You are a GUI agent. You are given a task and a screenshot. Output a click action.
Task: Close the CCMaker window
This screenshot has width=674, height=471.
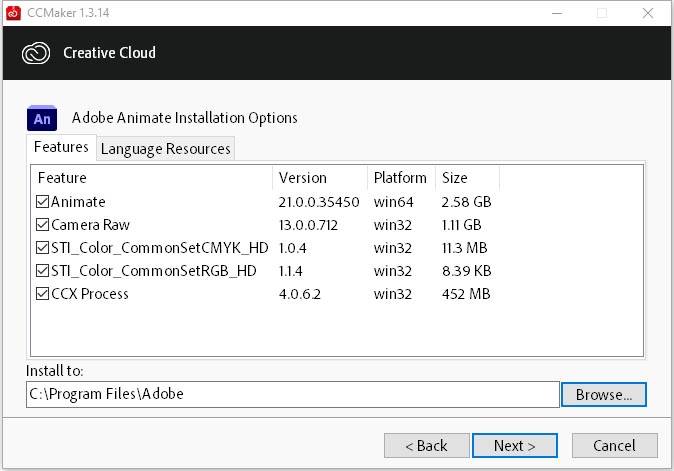pyautogui.click(x=648, y=13)
